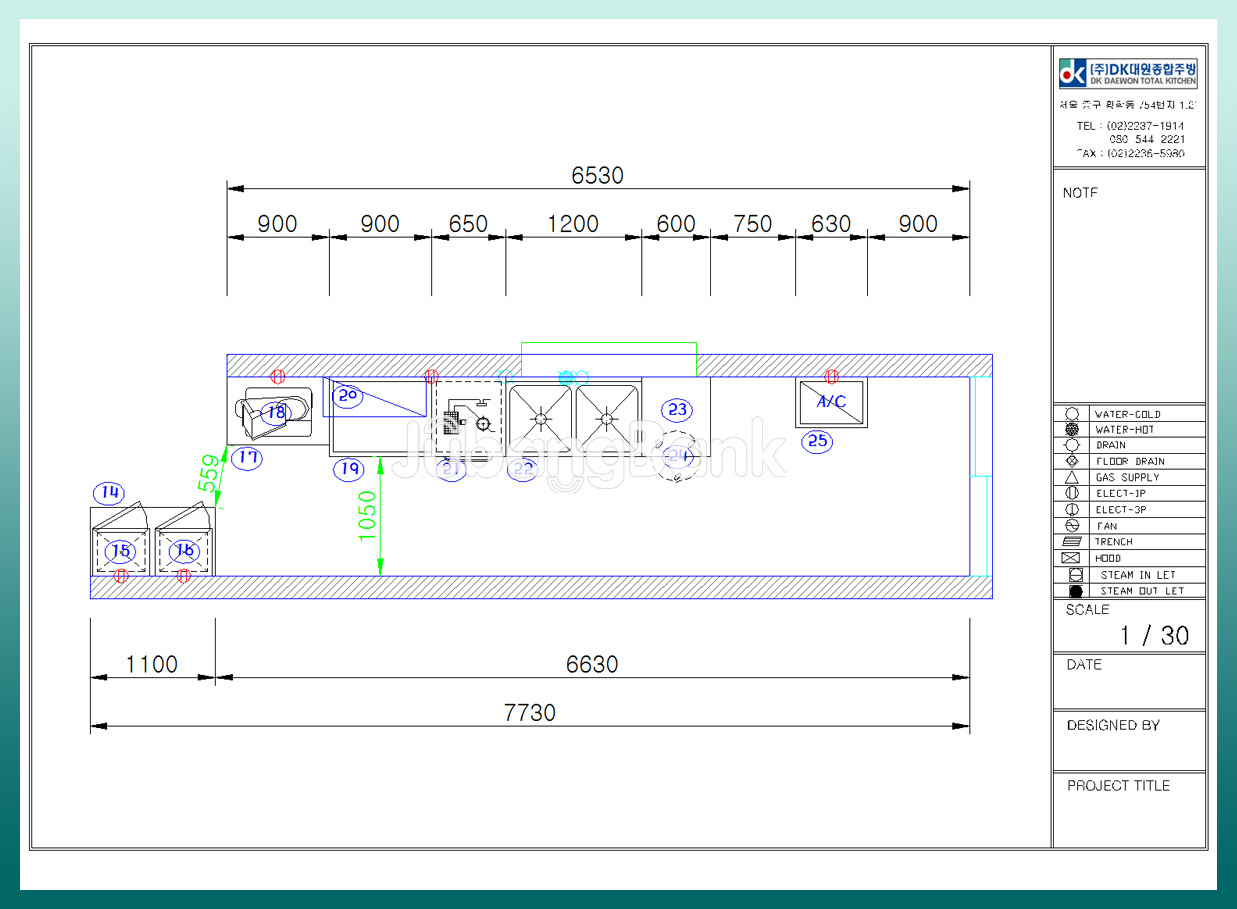This screenshot has height=909, width=1237.
Task: Click the 650 dimension value
Action: pyautogui.click(x=468, y=224)
